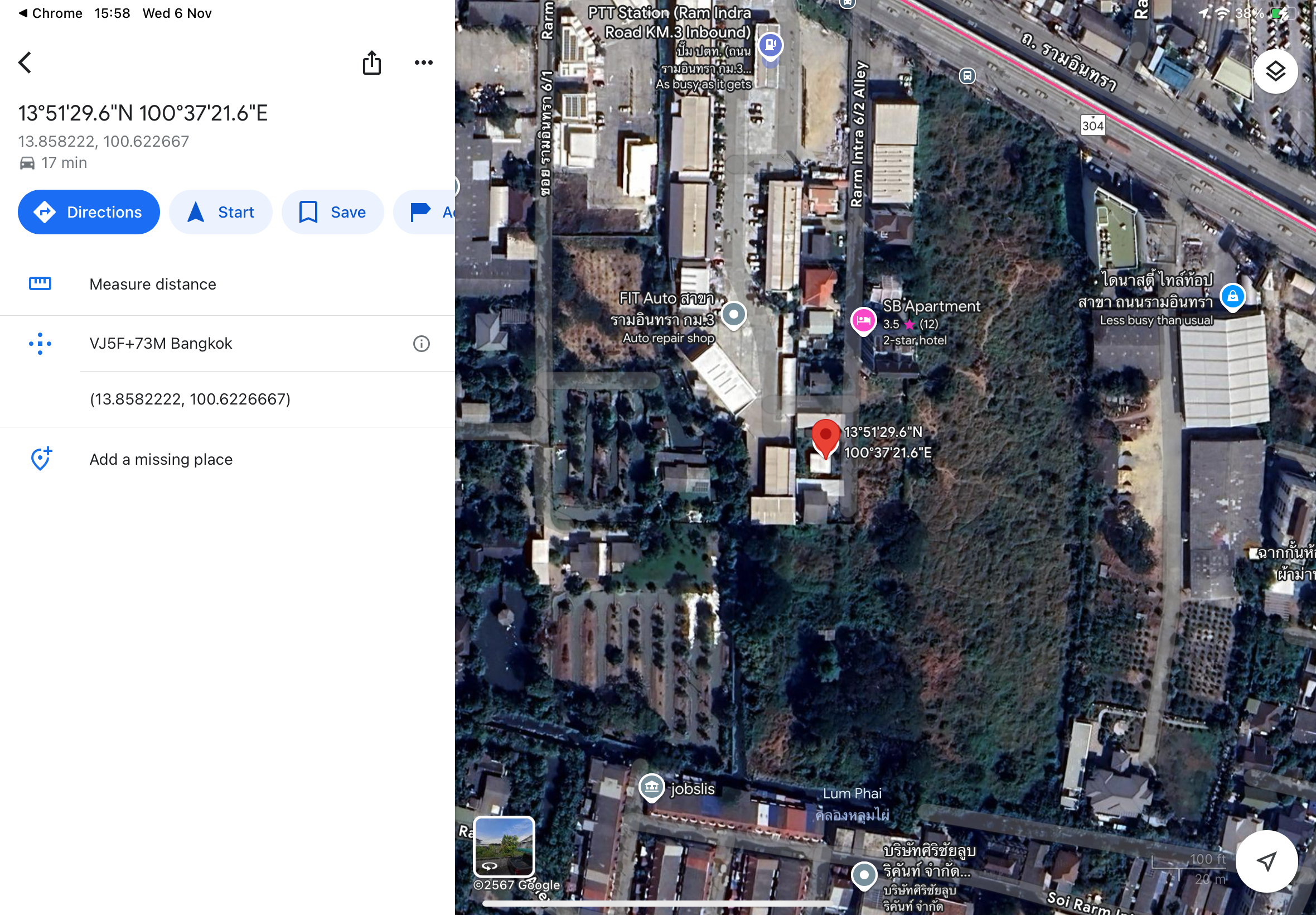Tap the bus stop icon near route 304
This screenshot has width=1316, height=915.
[967, 76]
